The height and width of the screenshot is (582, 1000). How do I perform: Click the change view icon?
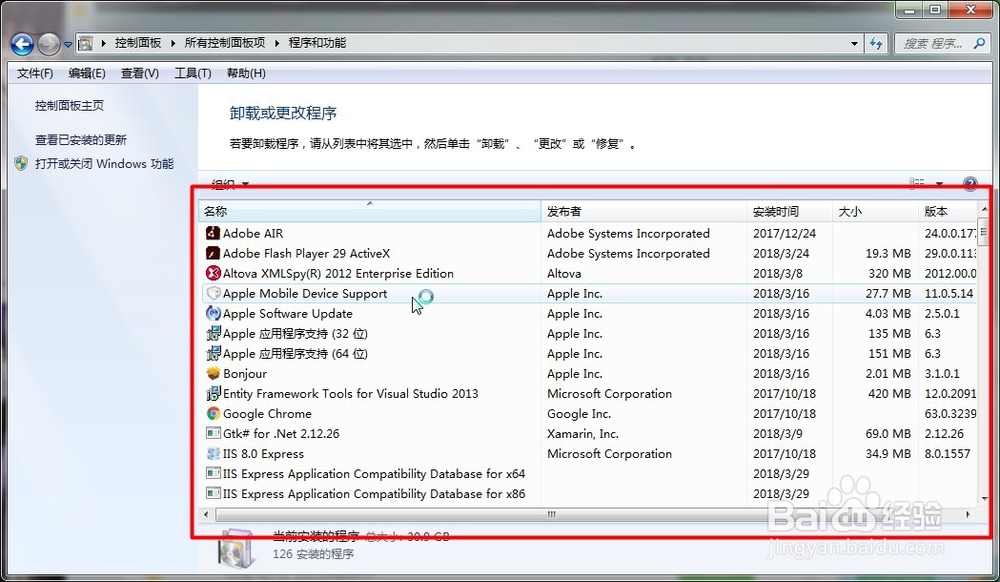tap(916, 183)
